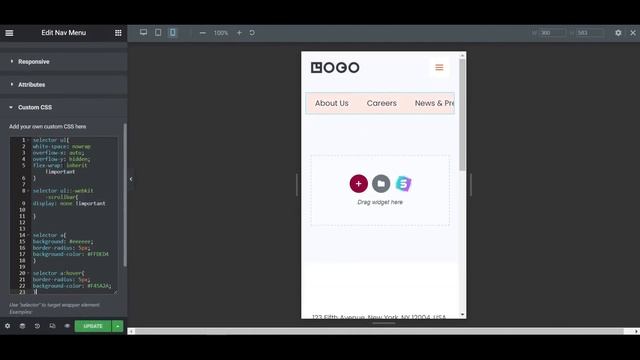Click the Update button
This screenshot has height=360, width=640.
(93, 326)
